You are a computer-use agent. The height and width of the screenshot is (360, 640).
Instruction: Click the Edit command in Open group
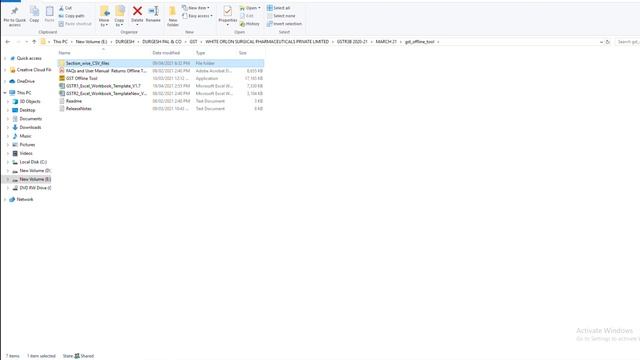(x=247, y=16)
